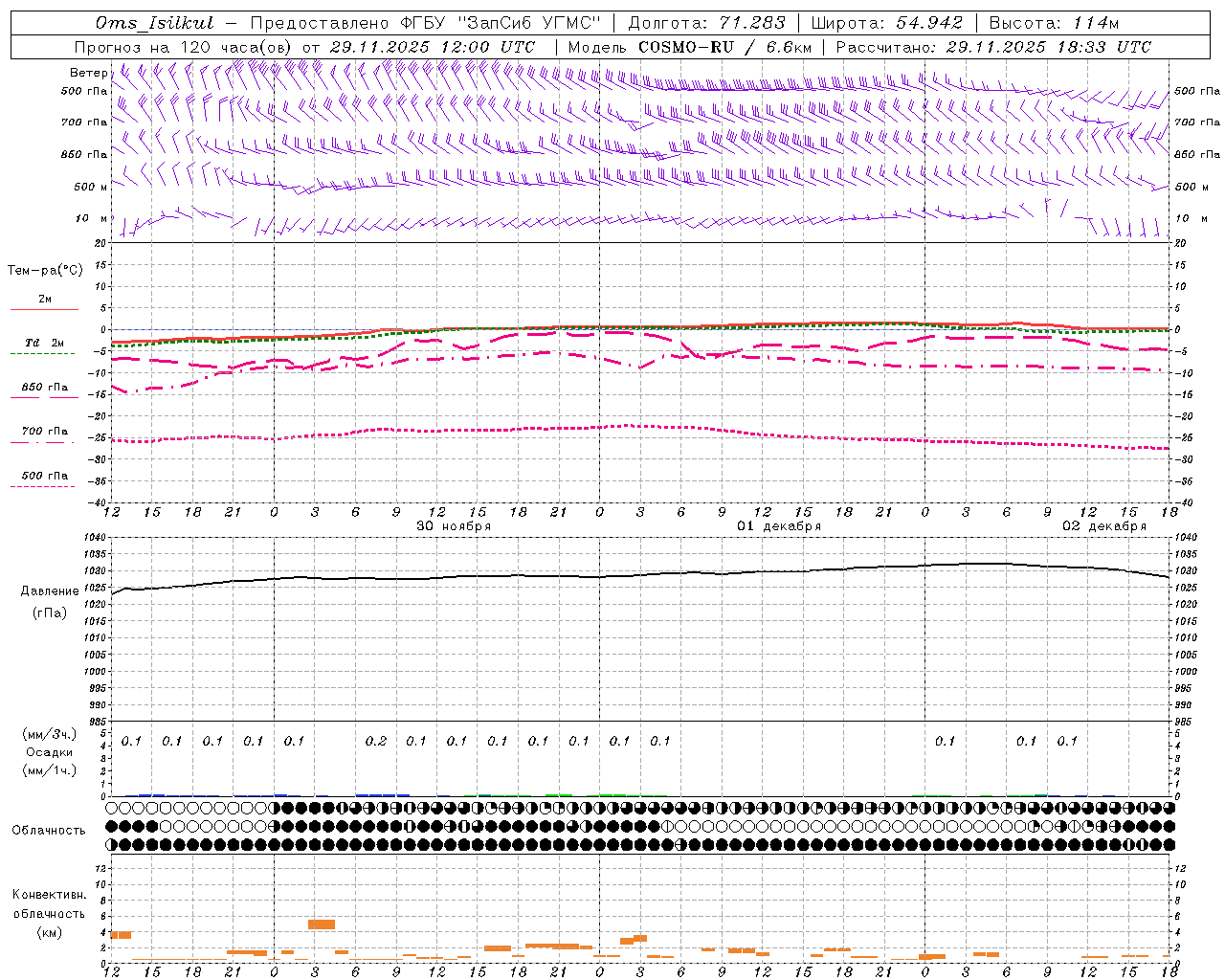Click the (мм/3ч.) precipitation unit label
The image size is (1225, 980).
50,734
